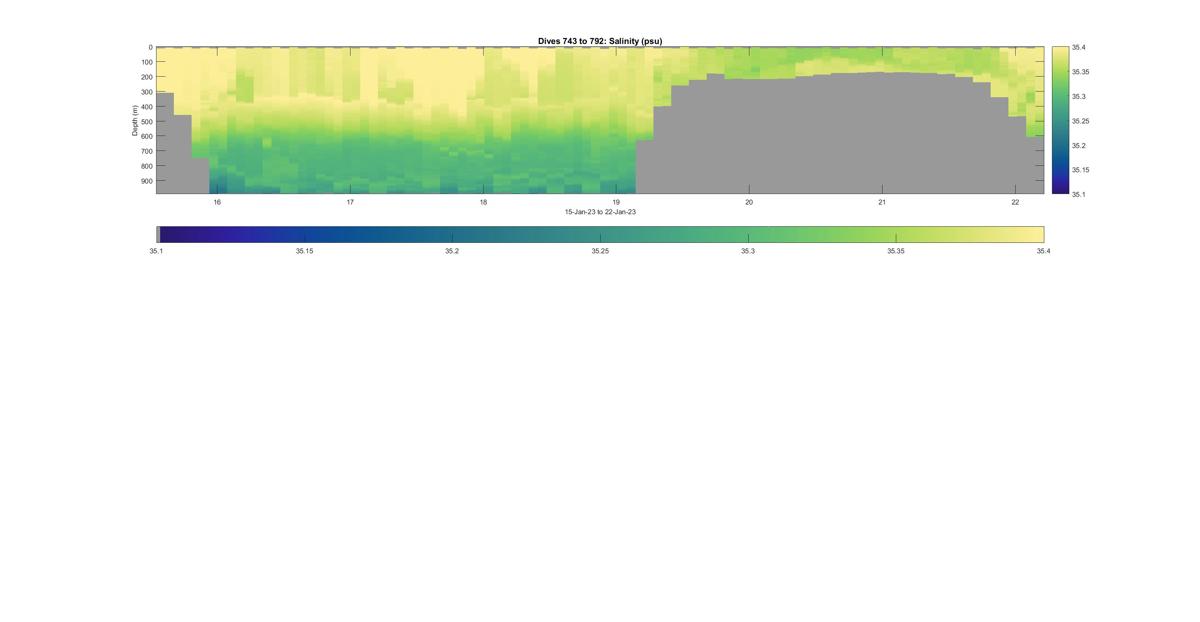Click the date axis tick "16"

(x=217, y=202)
